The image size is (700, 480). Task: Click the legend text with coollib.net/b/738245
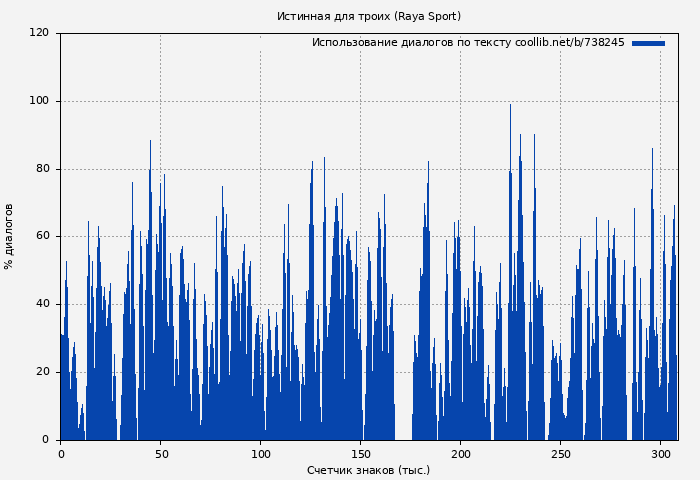(x=467, y=43)
